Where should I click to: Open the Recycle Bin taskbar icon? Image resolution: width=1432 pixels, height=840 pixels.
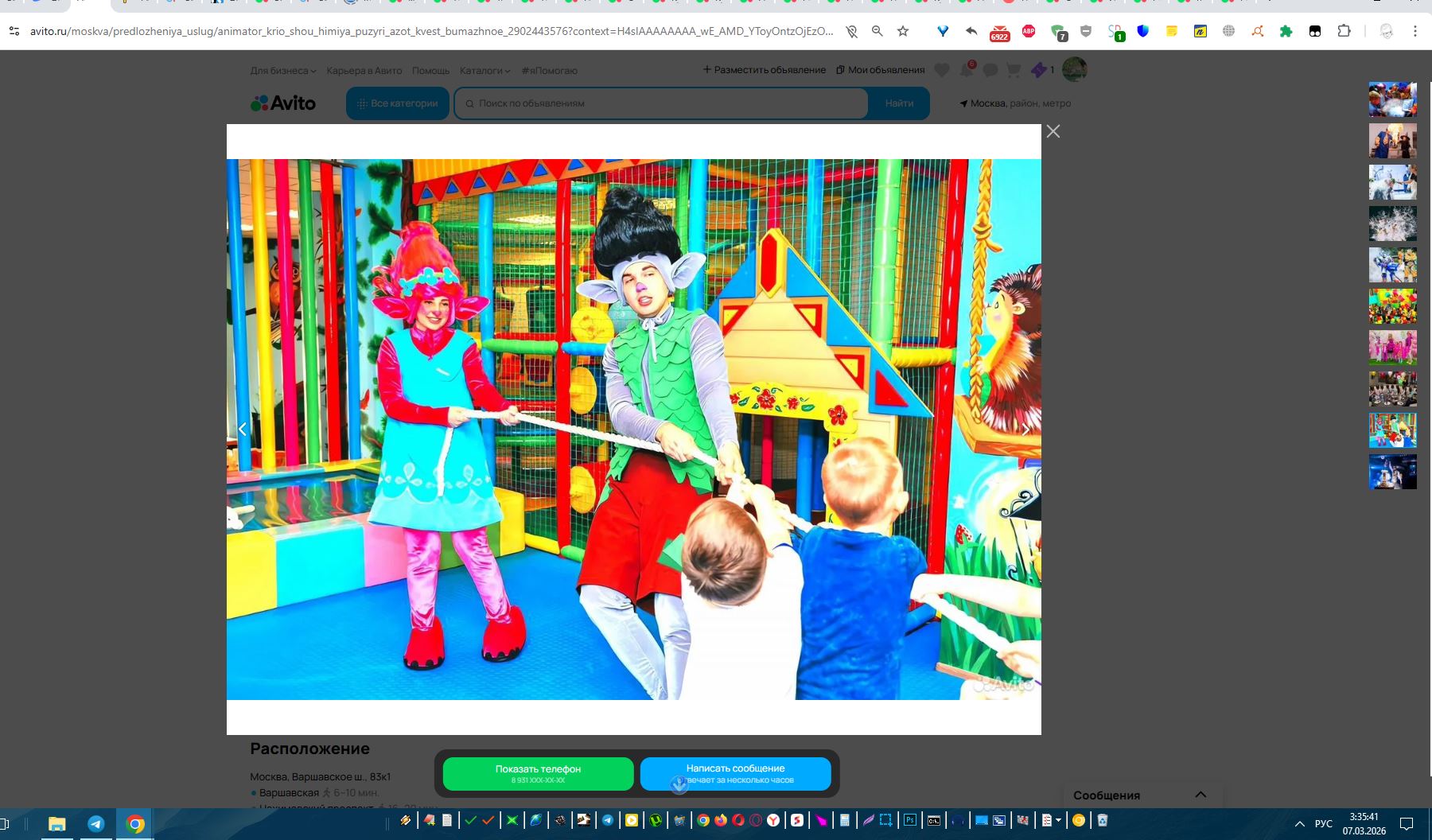coord(1103,820)
